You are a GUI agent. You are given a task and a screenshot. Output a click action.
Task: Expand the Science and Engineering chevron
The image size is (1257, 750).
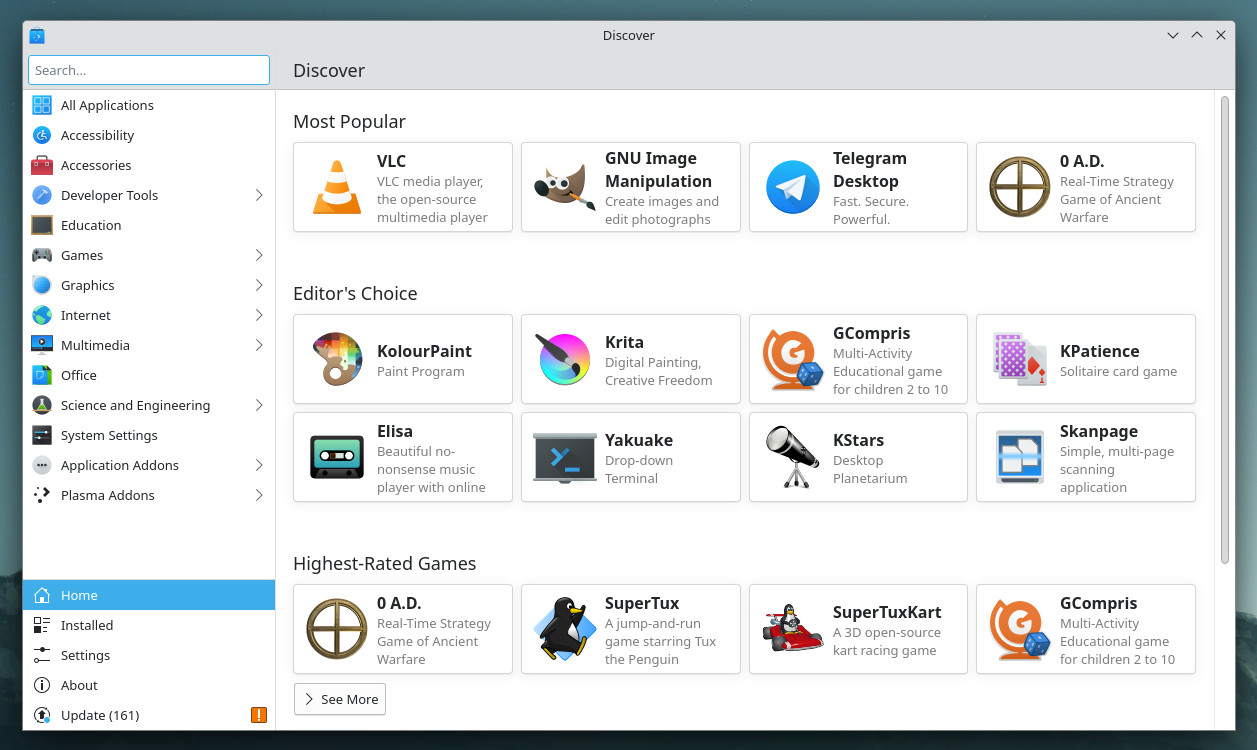[x=259, y=405]
